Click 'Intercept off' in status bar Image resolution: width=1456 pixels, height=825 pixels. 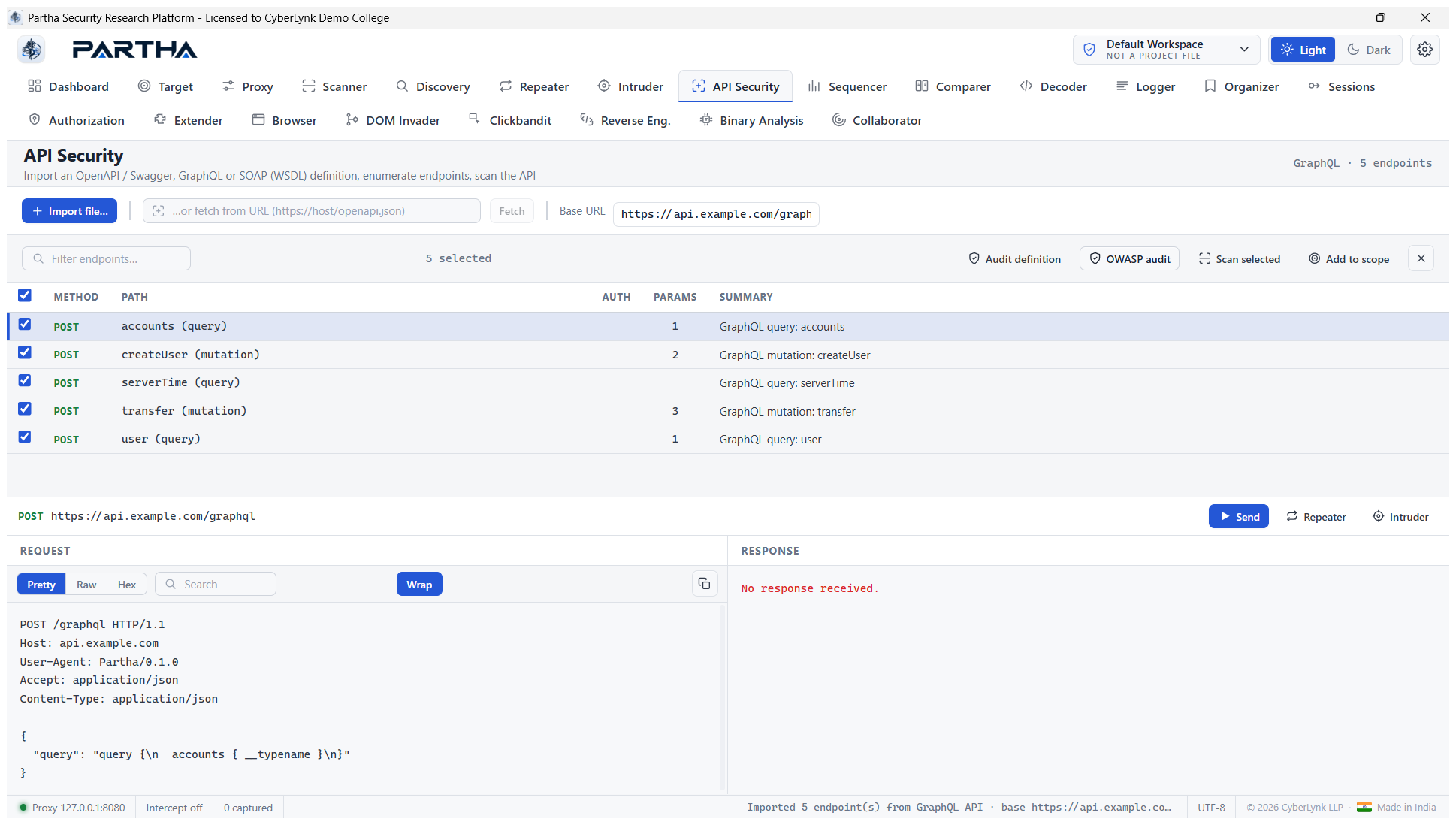pyautogui.click(x=174, y=808)
